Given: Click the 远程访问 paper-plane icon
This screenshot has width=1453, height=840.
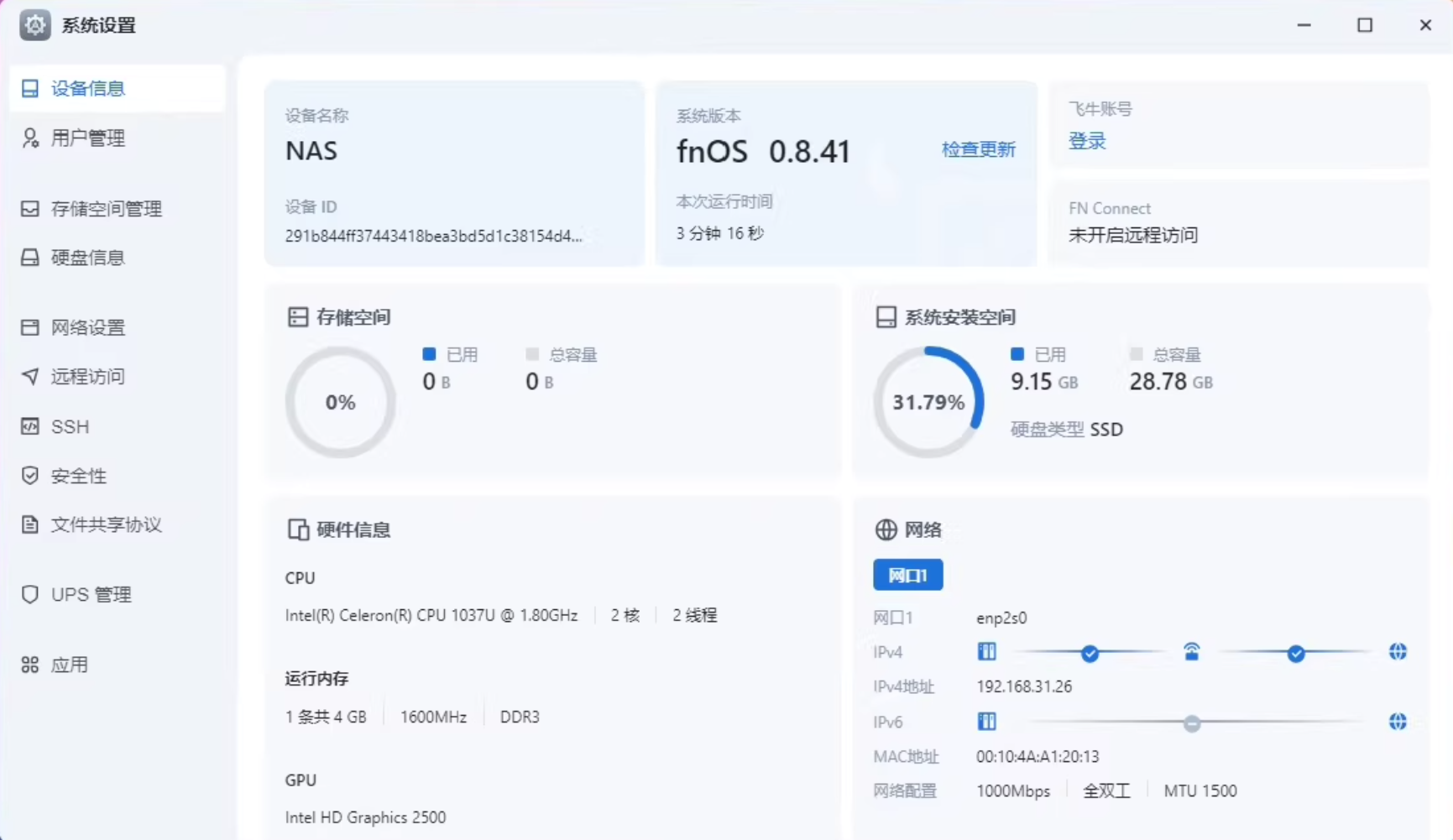Looking at the screenshot, I should [30, 376].
